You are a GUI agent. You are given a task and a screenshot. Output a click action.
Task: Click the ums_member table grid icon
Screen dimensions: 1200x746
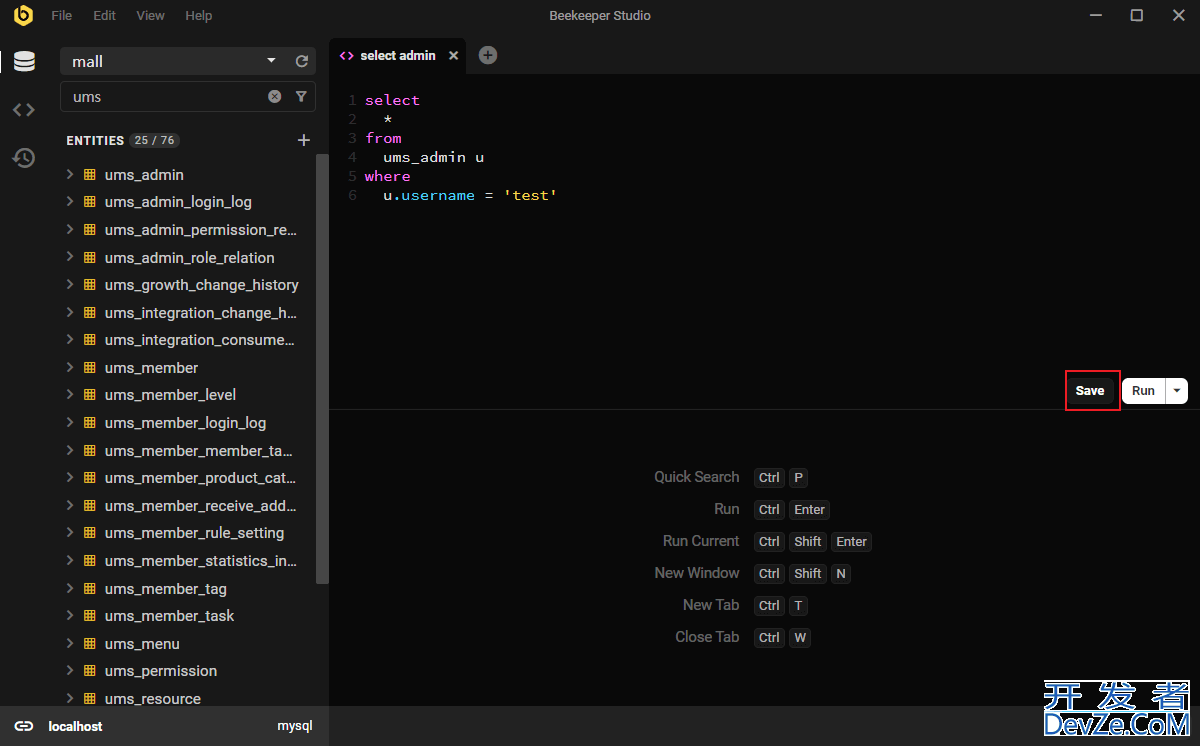(89, 368)
